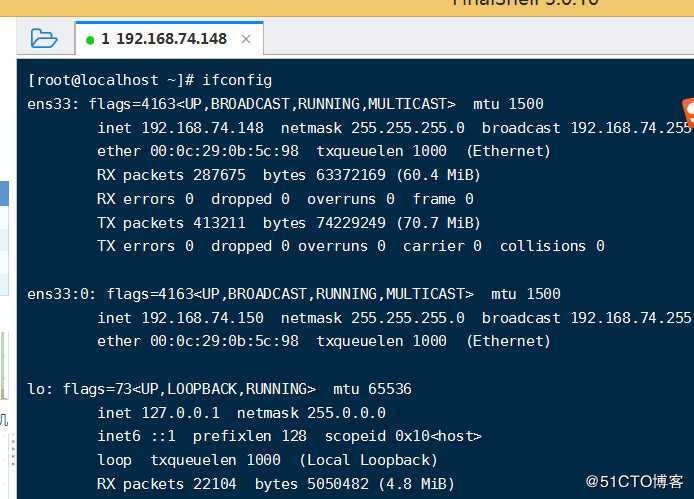Image resolution: width=694 pixels, height=499 pixels.
Task: Select the ens33: interface name
Action: [53, 104]
